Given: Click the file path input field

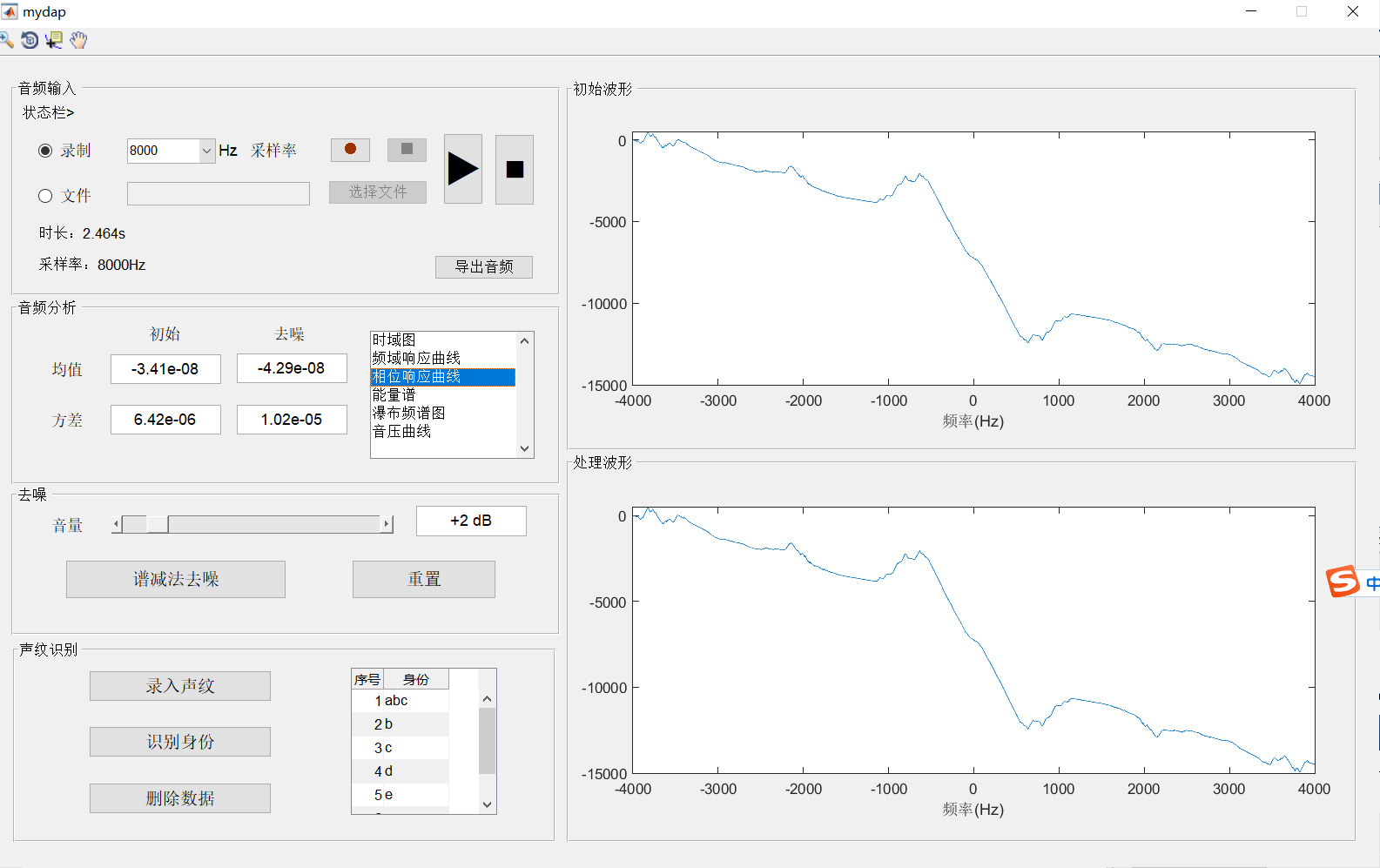Looking at the screenshot, I should (x=219, y=193).
